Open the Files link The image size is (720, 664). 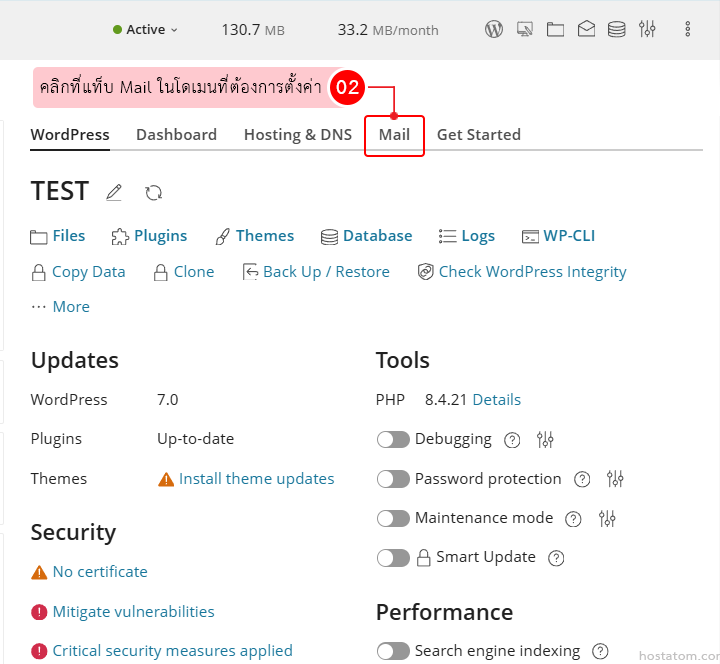pos(58,236)
